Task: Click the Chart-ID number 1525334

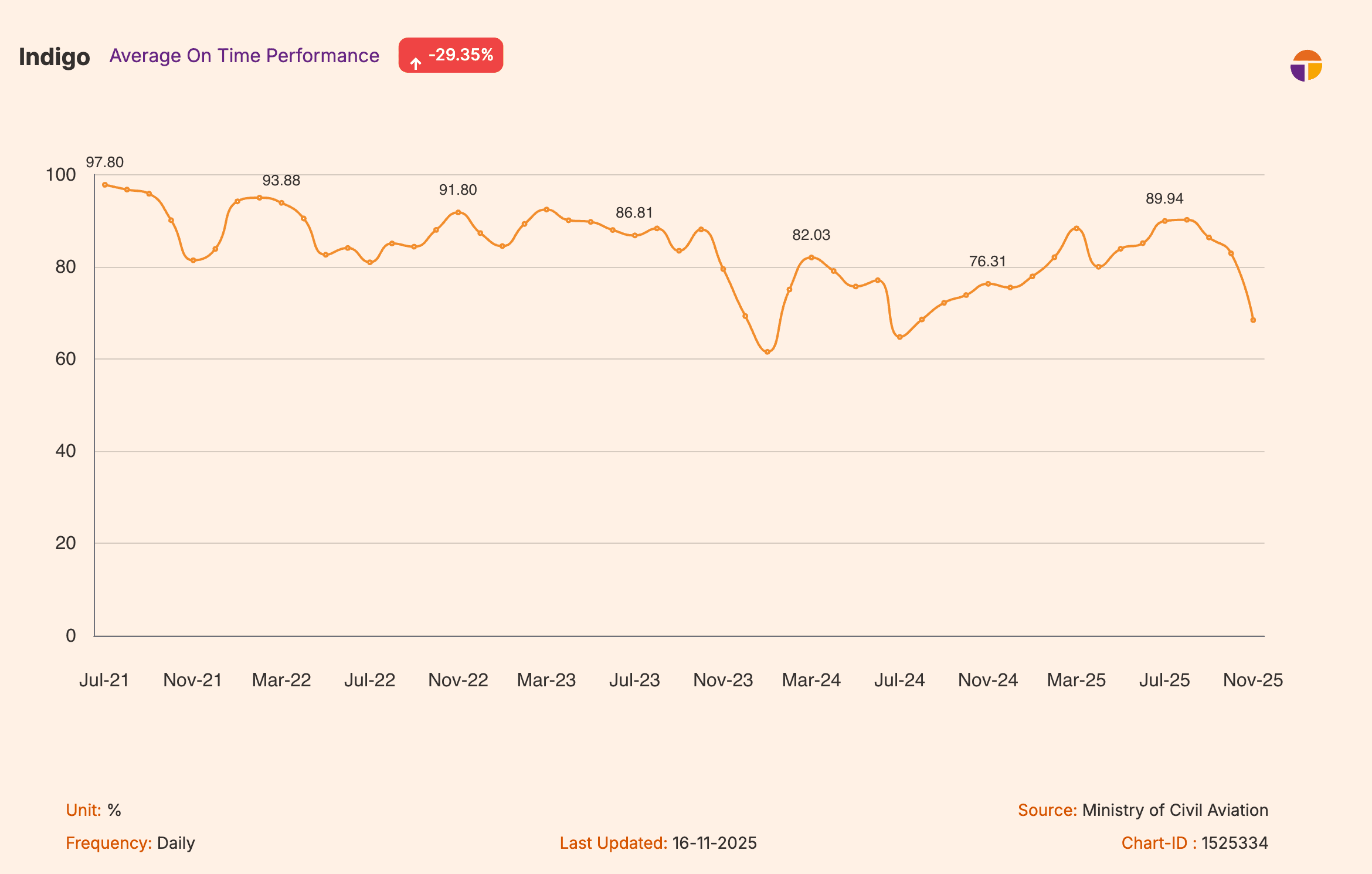Action: click(x=1235, y=843)
